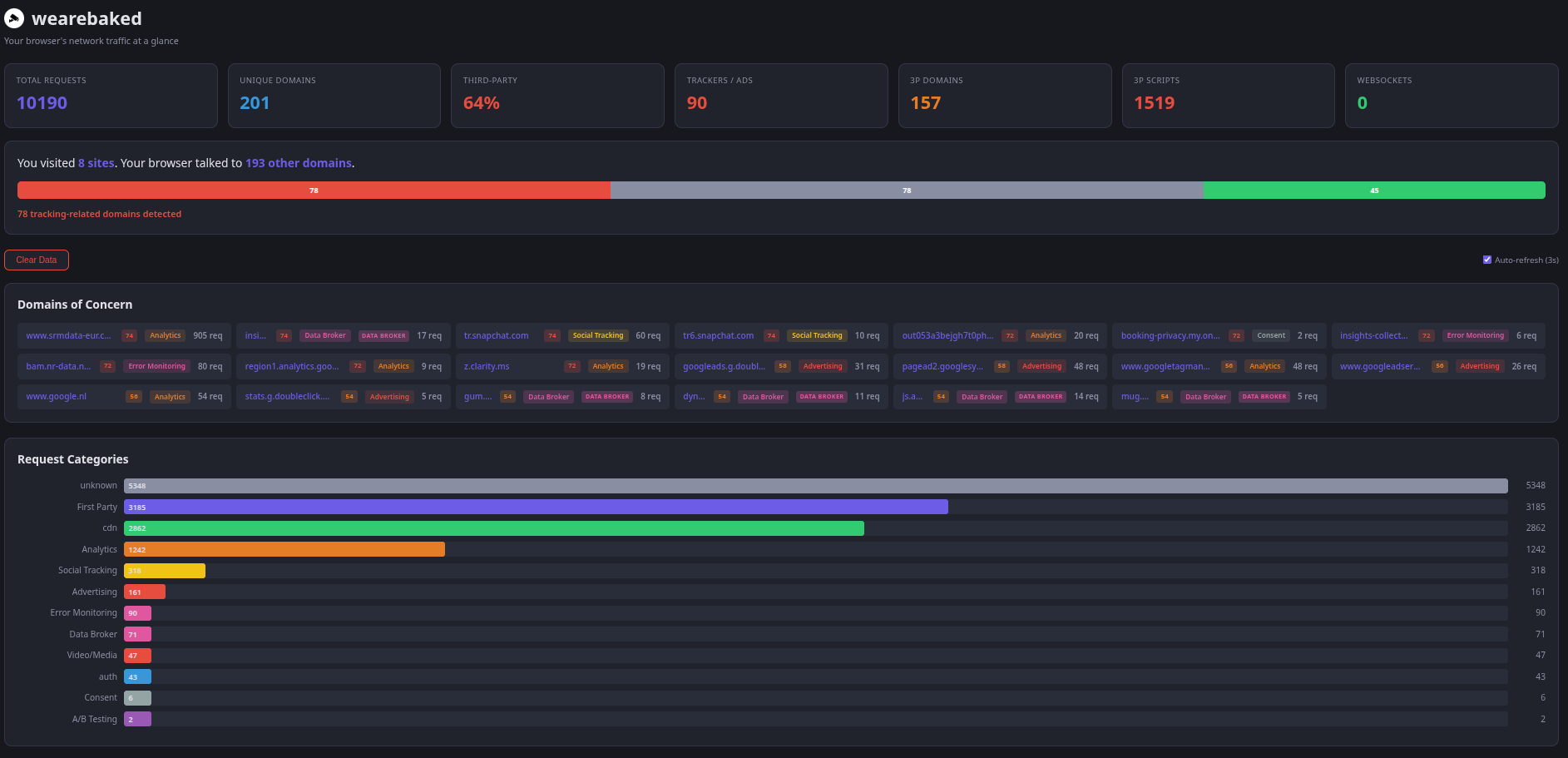Click the cdn category bar showing 2862
This screenshot has width=1568, height=758.
[494, 528]
